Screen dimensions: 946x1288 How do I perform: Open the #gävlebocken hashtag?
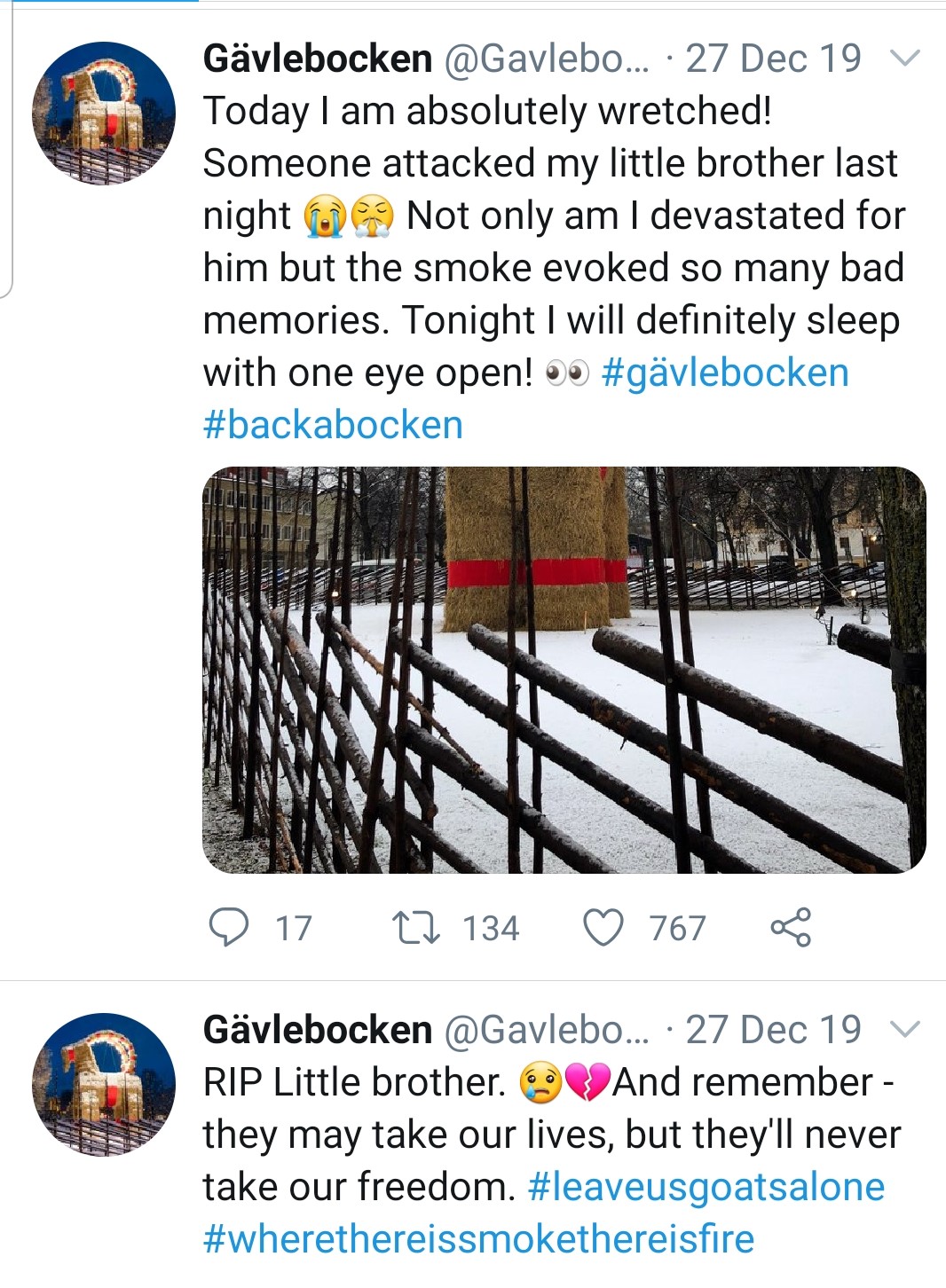tap(725, 373)
